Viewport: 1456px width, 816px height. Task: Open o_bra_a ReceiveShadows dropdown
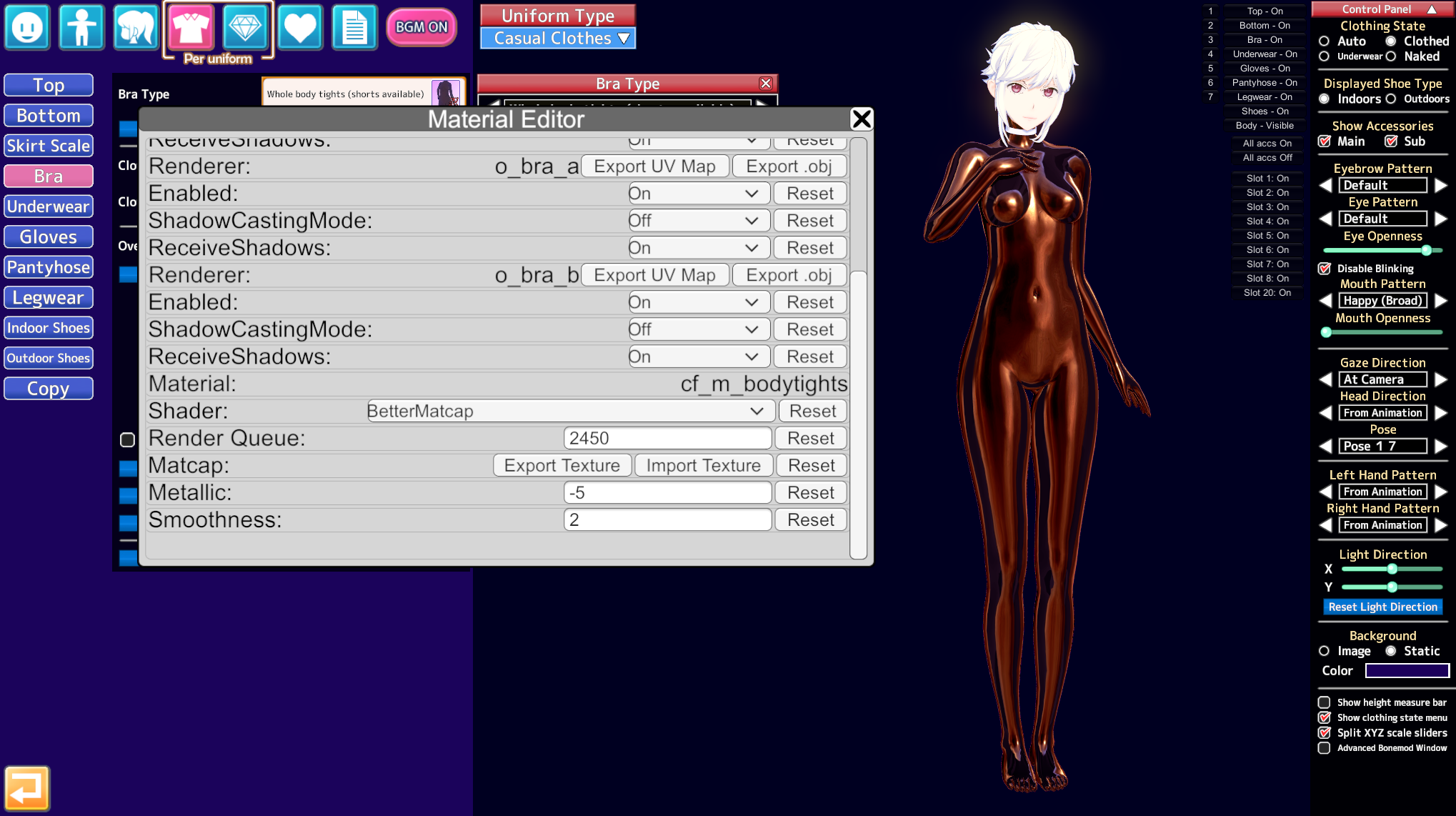(x=699, y=248)
